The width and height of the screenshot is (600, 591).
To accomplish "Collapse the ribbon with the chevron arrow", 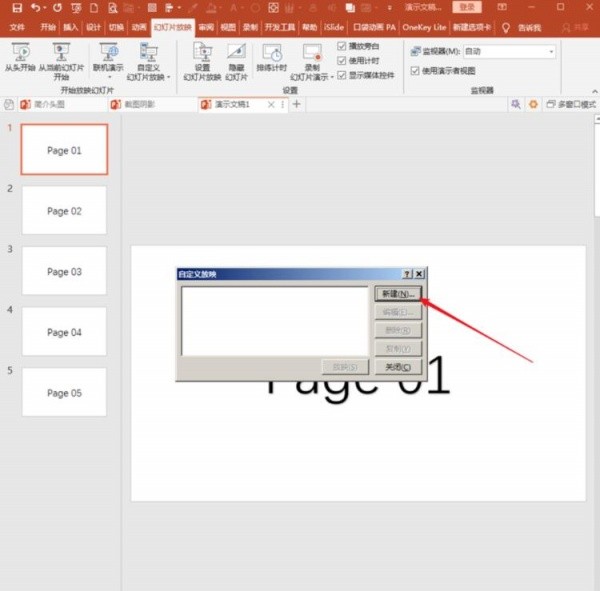I will pyautogui.click(x=595, y=91).
